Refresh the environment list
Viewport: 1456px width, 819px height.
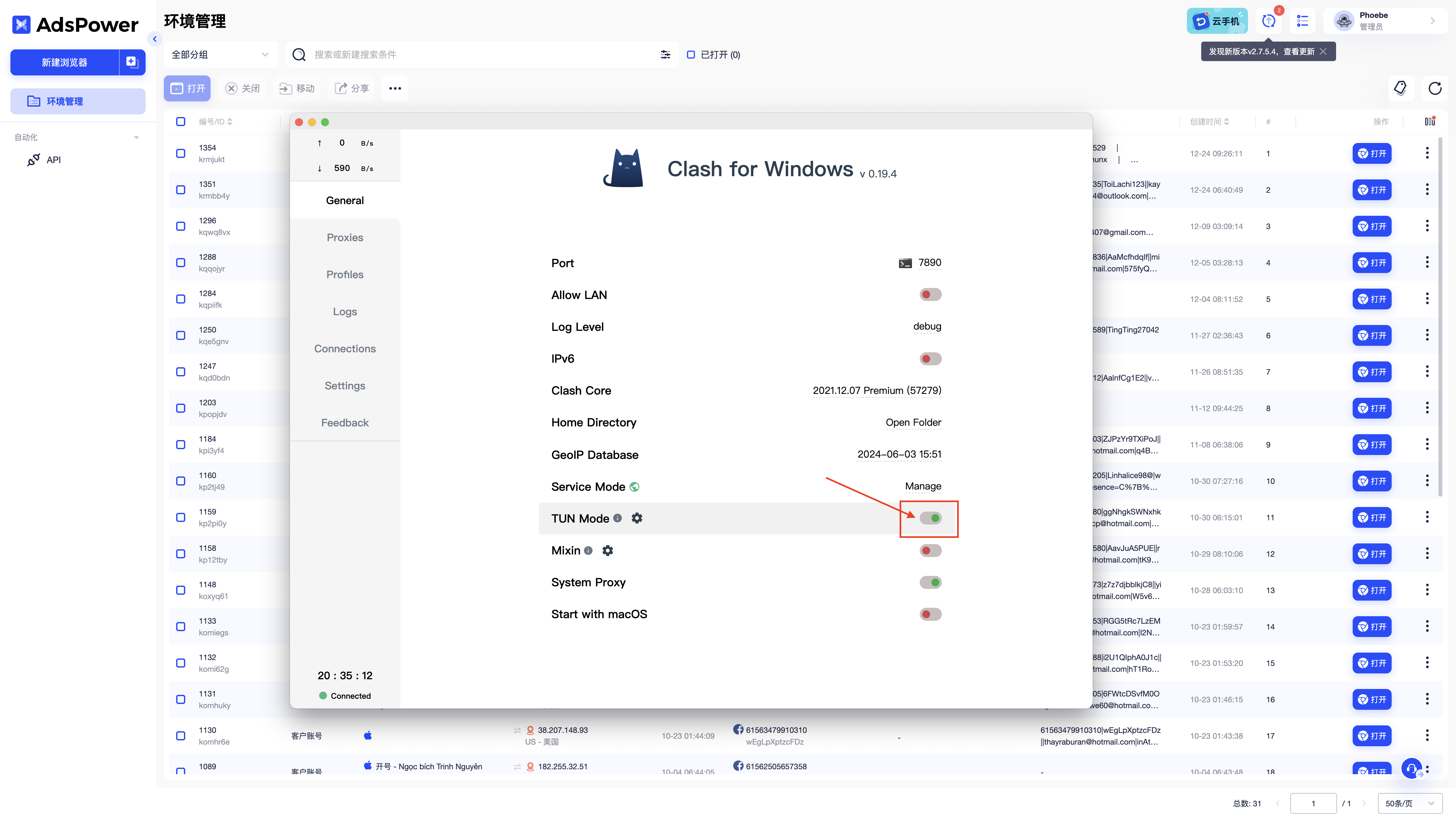tap(1435, 88)
